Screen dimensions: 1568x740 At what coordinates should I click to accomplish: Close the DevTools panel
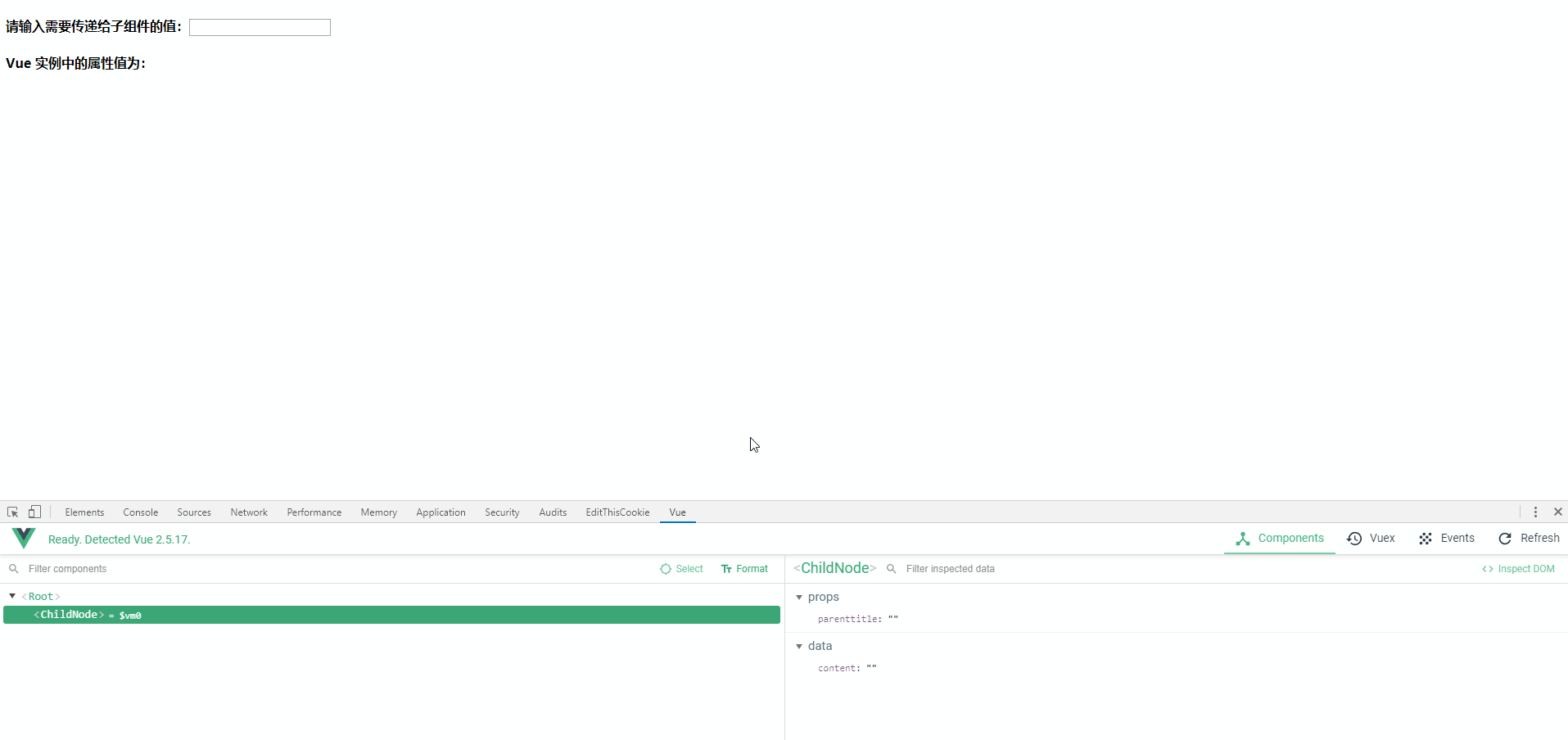click(x=1558, y=512)
